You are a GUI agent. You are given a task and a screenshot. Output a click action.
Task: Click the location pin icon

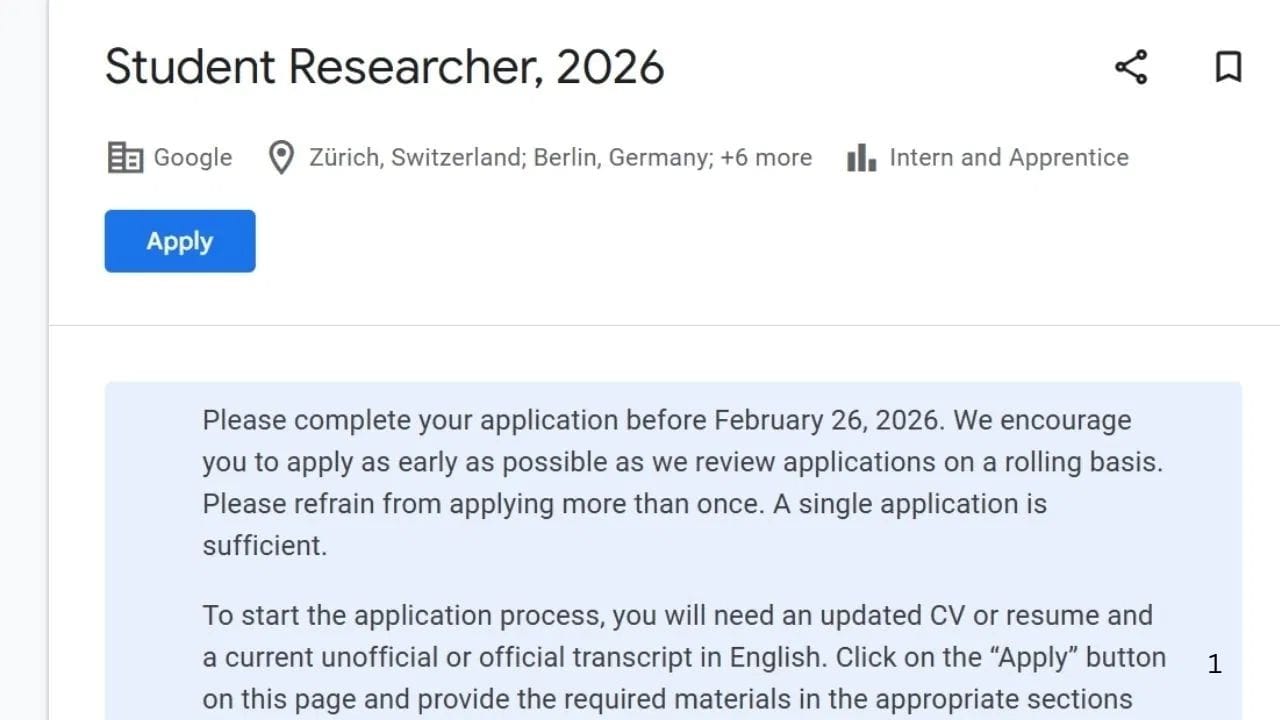point(281,158)
